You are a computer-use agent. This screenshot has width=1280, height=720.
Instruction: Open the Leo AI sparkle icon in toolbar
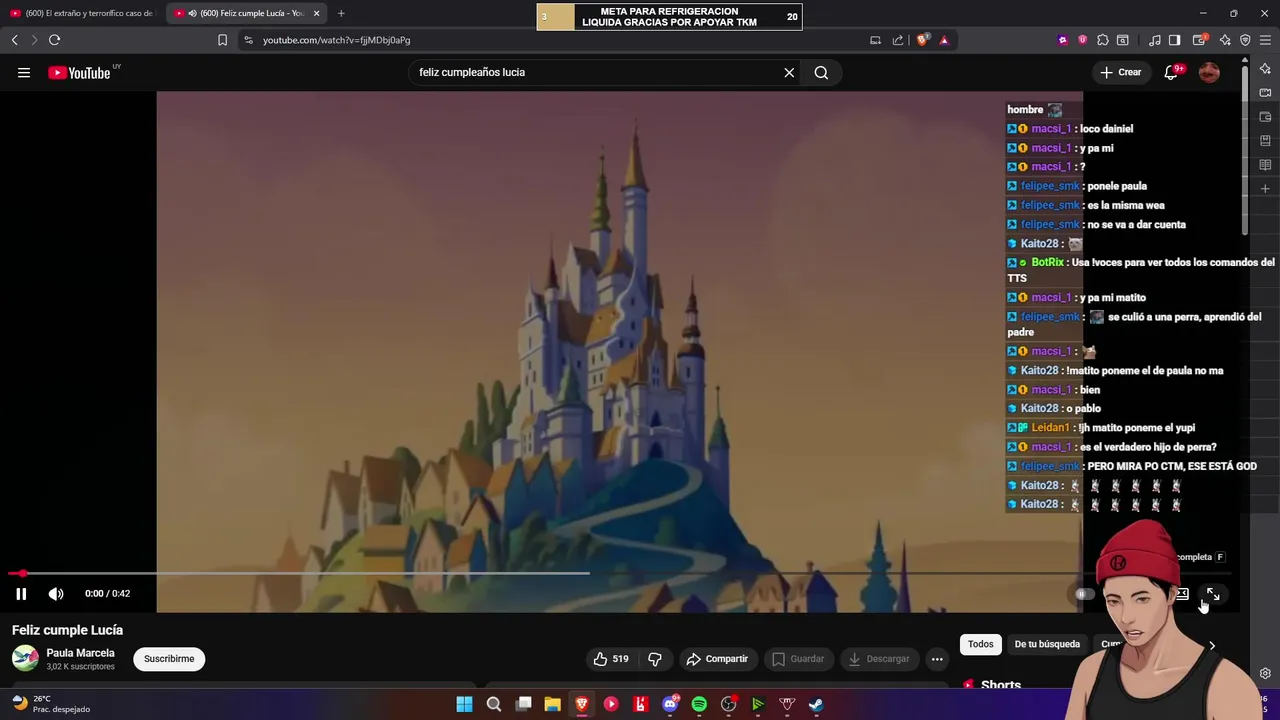pos(1225,40)
